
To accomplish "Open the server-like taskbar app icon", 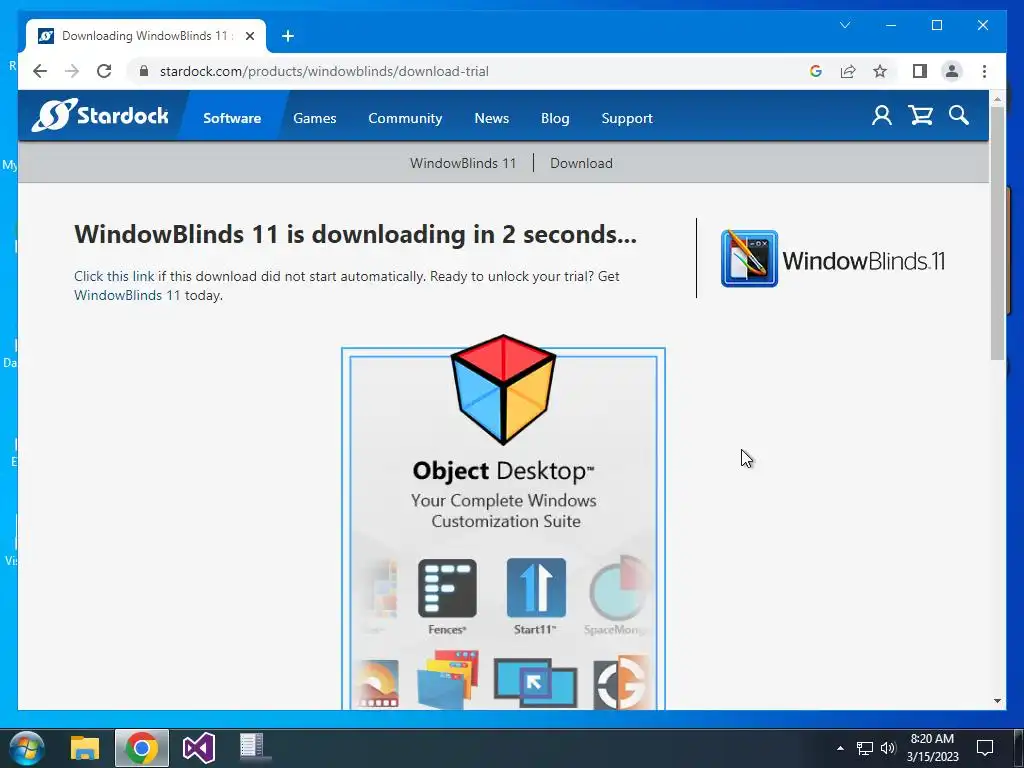I will click(x=253, y=747).
